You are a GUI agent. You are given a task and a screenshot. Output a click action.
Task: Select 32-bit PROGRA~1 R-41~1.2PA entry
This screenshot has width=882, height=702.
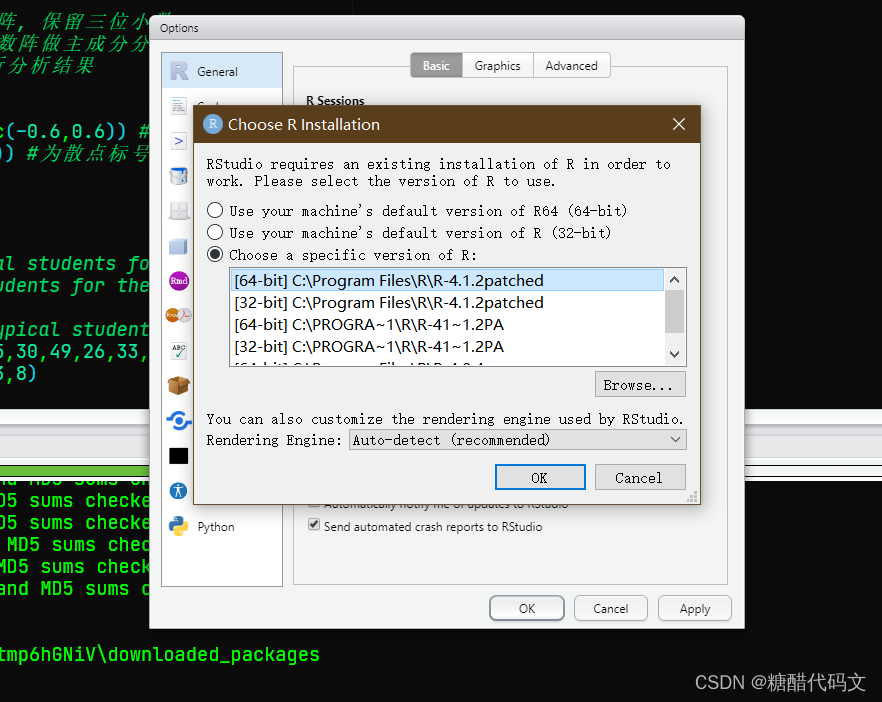[447, 346]
